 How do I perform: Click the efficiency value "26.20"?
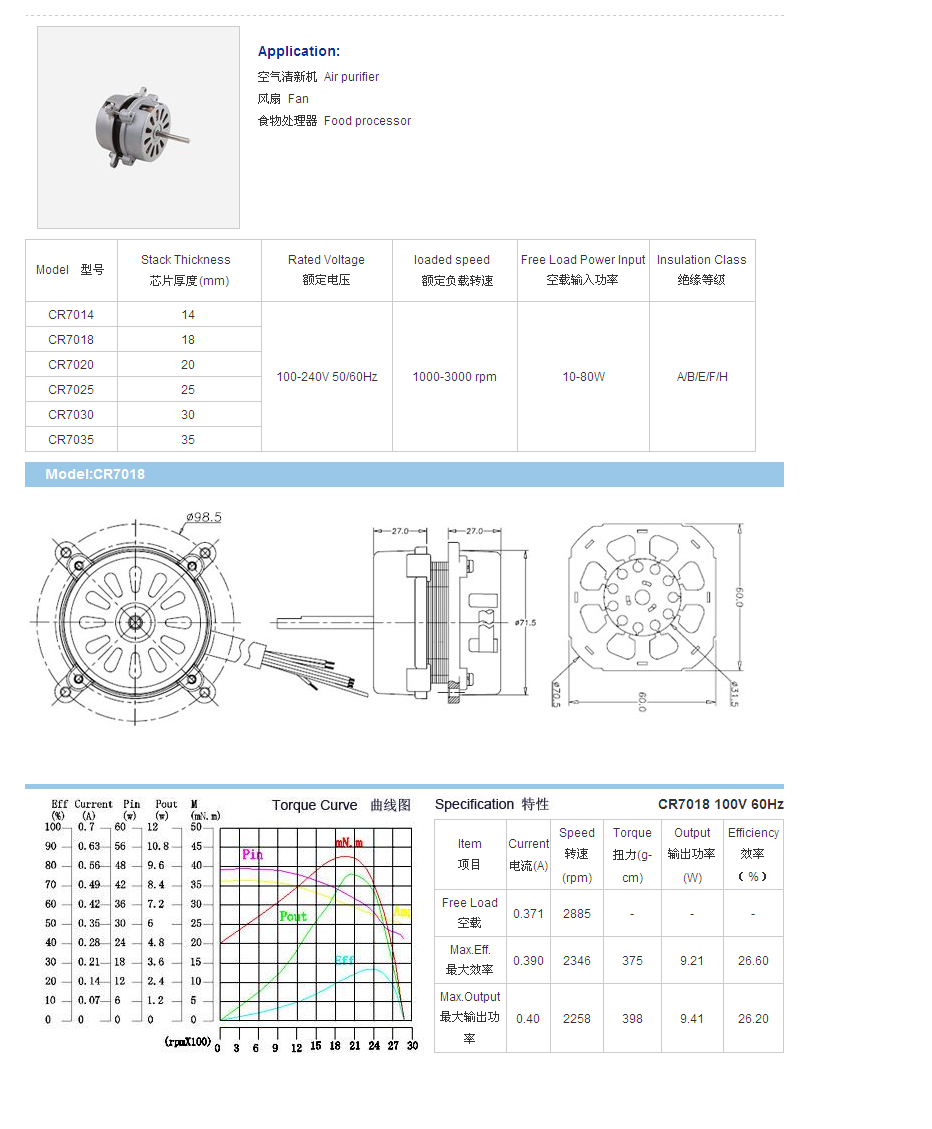click(753, 1019)
